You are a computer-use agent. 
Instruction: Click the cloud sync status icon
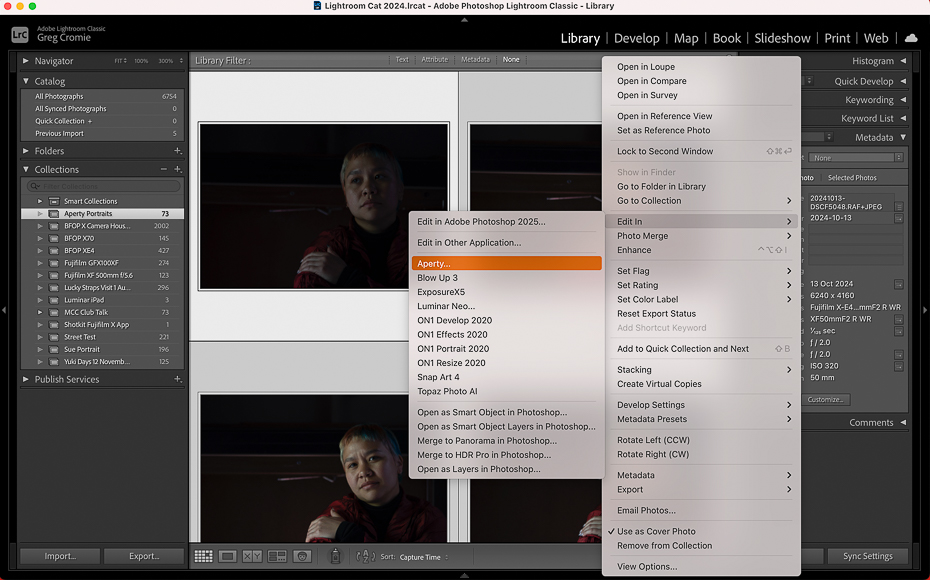910,38
